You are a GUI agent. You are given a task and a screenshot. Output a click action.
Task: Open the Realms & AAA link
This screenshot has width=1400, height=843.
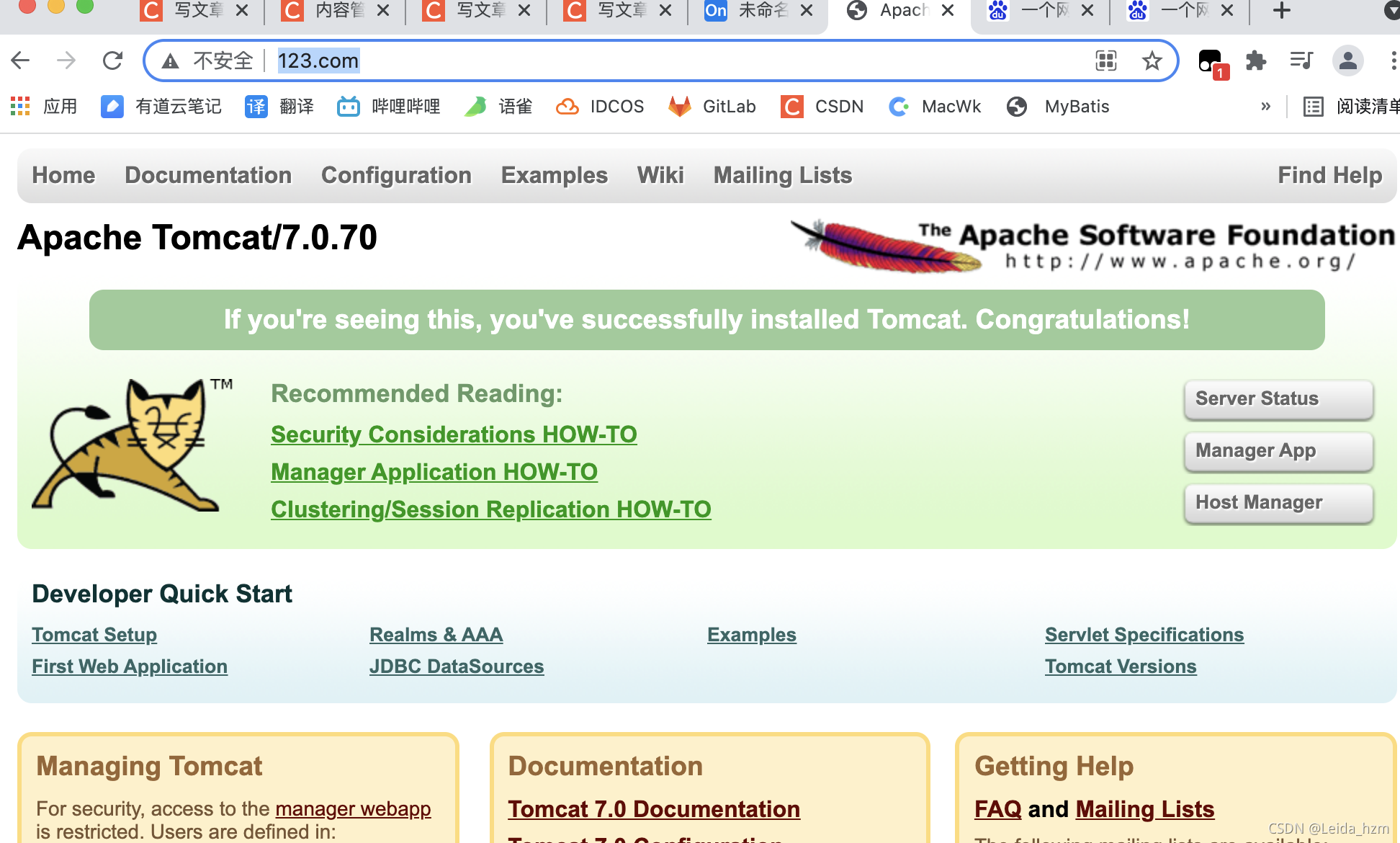point(436,635)
